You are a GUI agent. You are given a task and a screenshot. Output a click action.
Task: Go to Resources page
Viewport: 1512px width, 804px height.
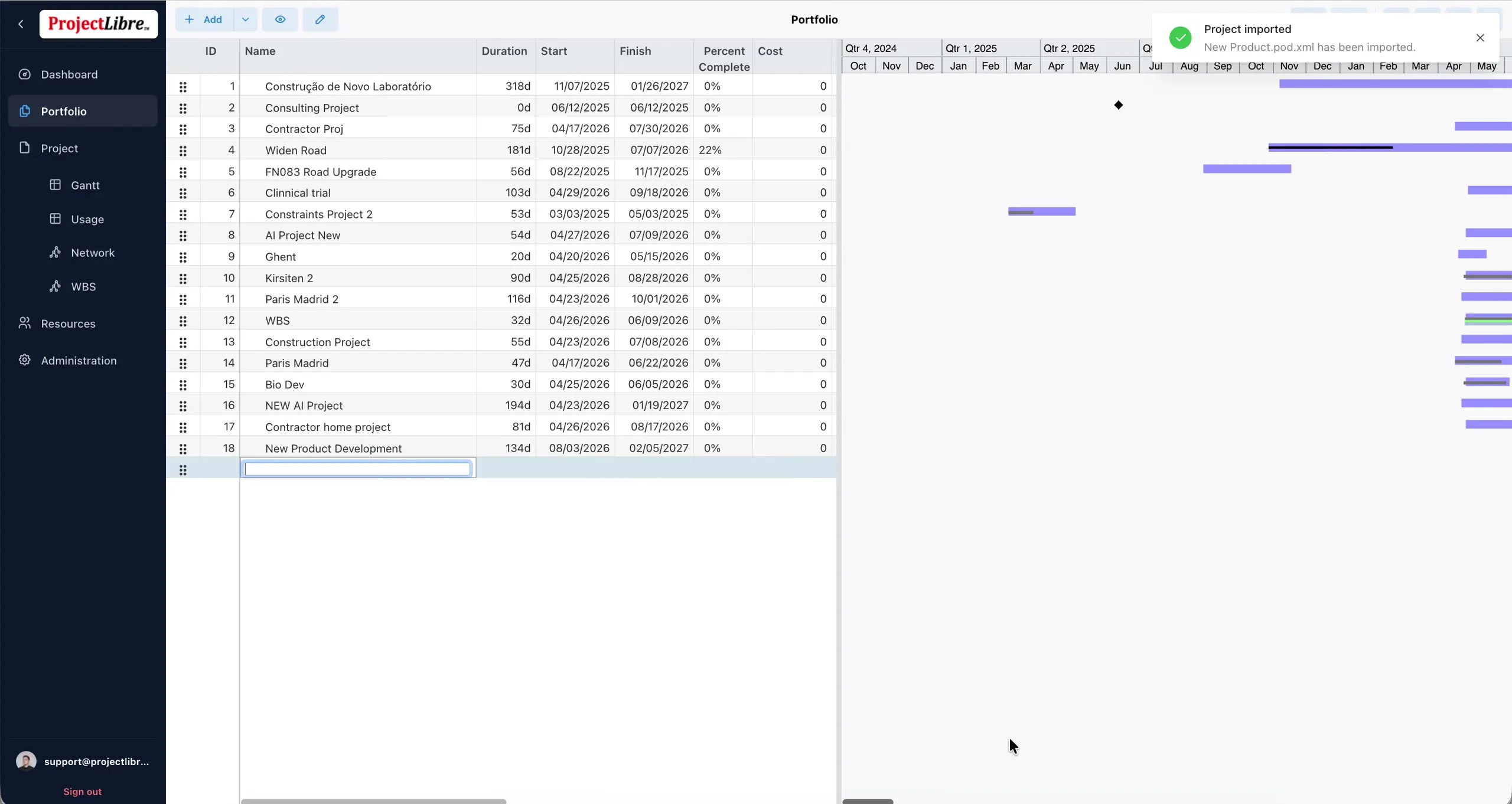[x=83, y=323]
